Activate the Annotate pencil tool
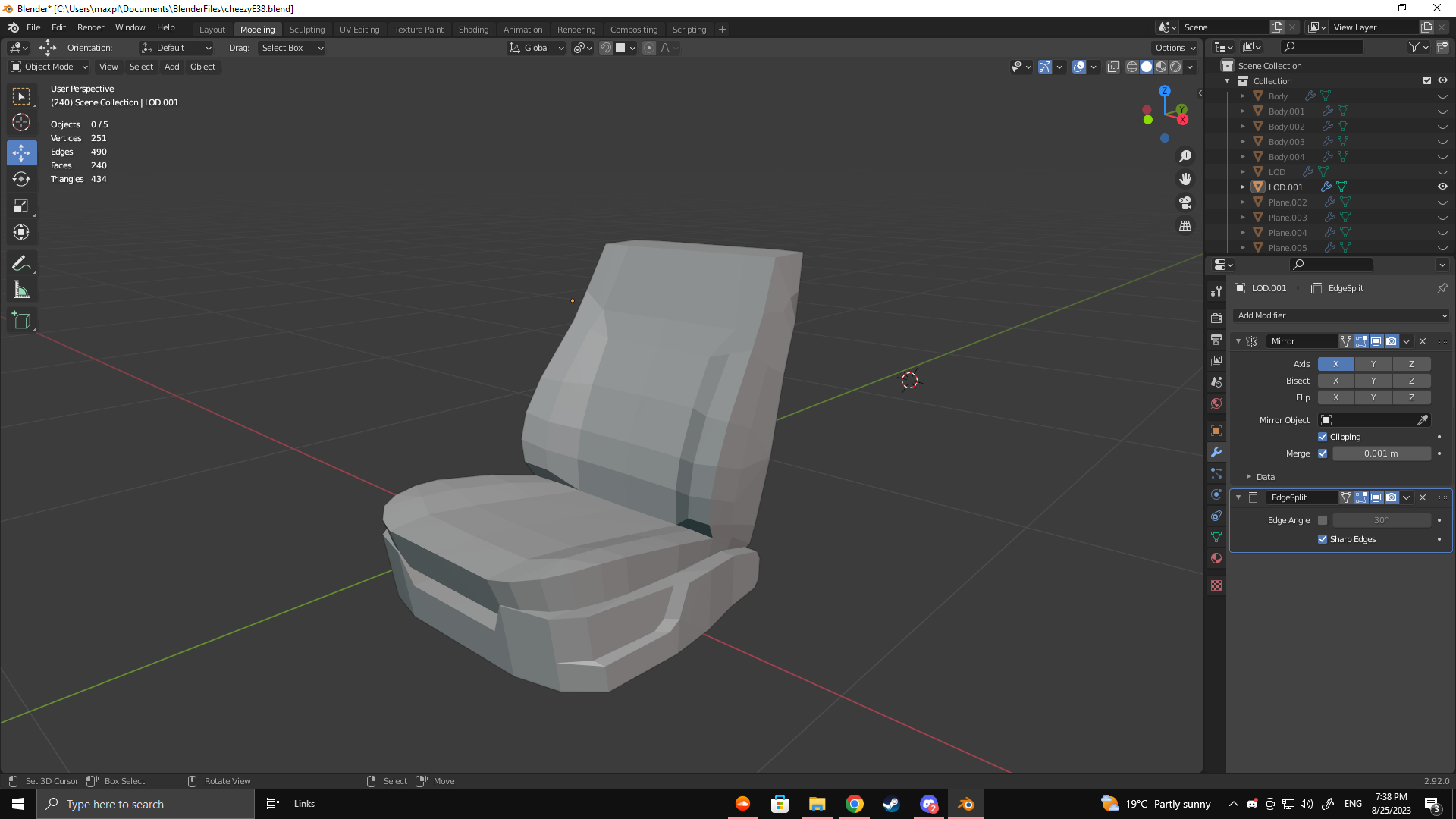The image size is (1456, 819). (x=21, y=263)
